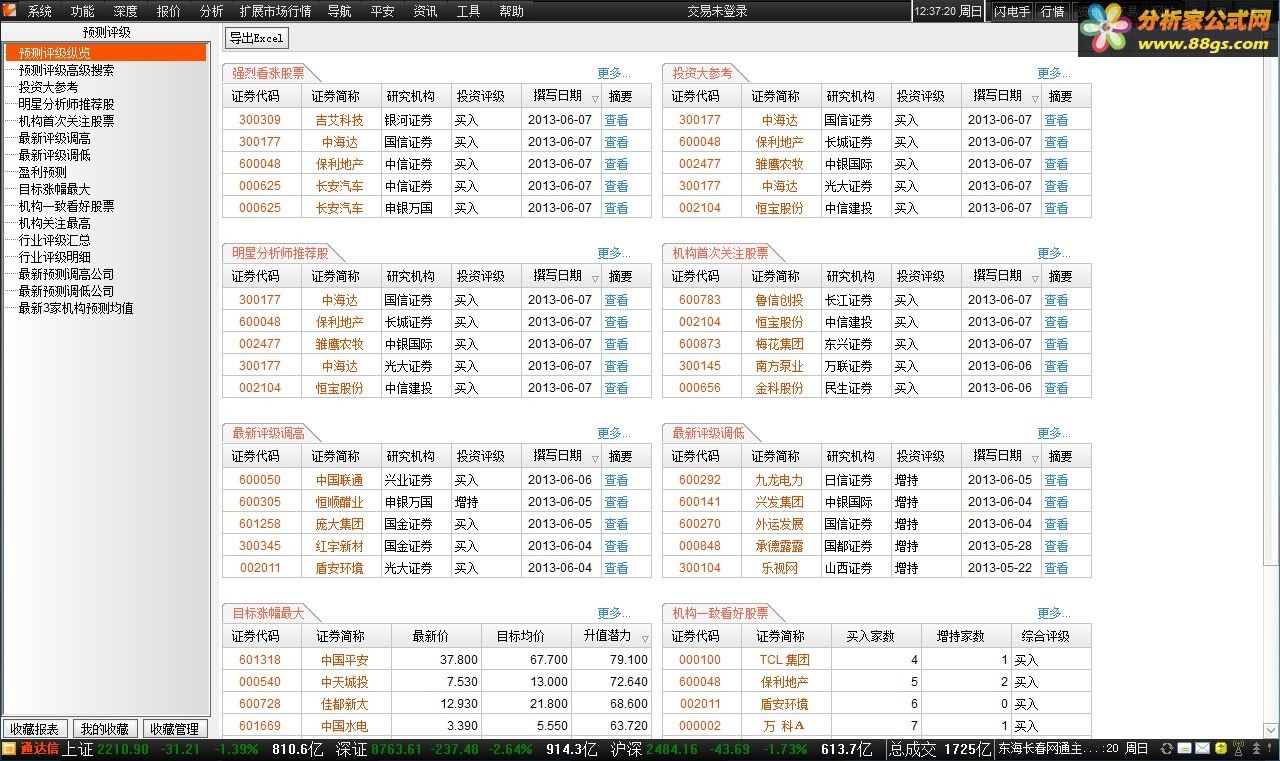Sort 投资大参考 table by 撰写日期 arrow
Image resolution: width=1280 pixels, height=761 pixels.
(x=1035, y=98)
